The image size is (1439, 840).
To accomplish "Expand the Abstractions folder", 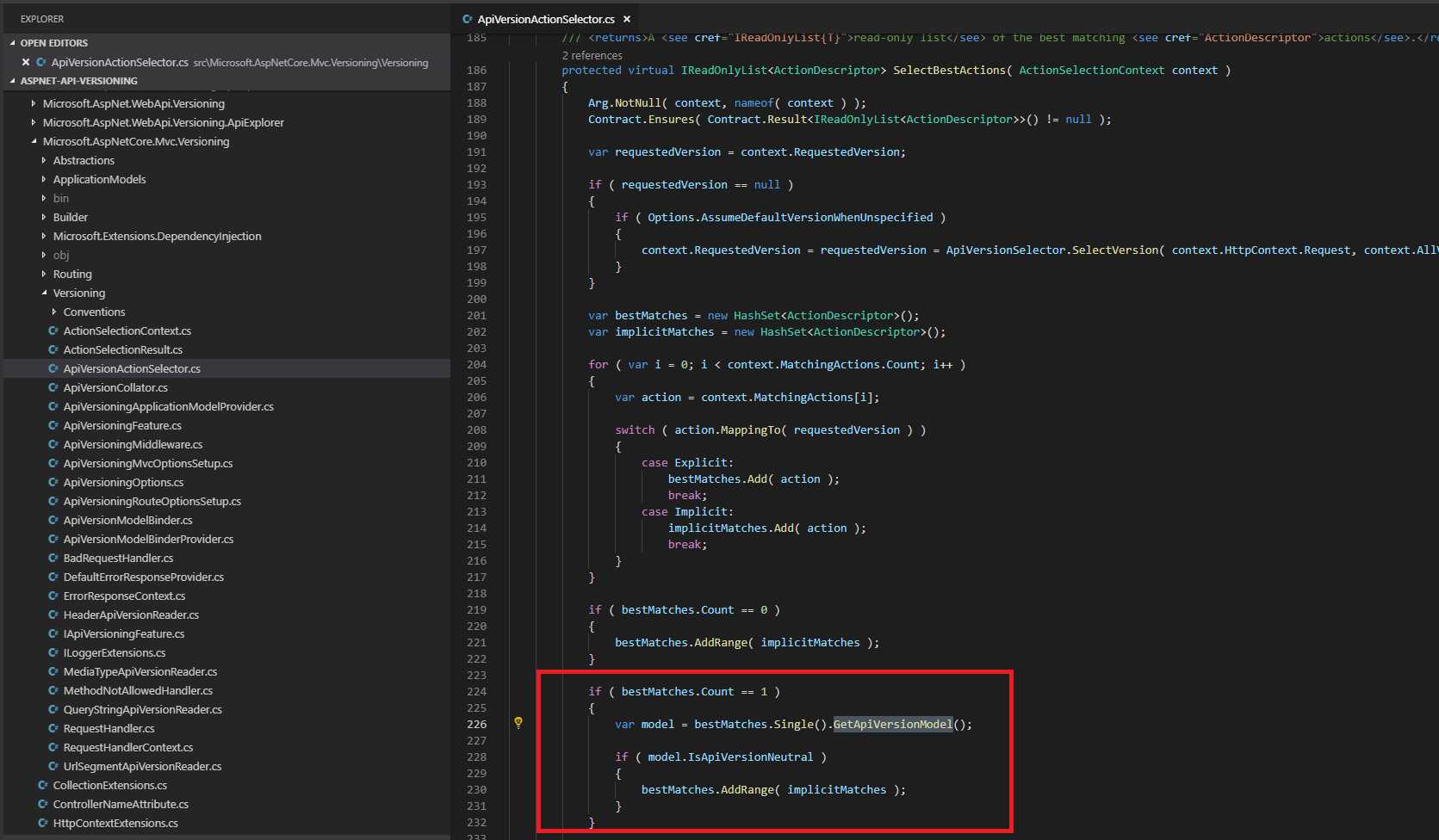I will [44, 160].
